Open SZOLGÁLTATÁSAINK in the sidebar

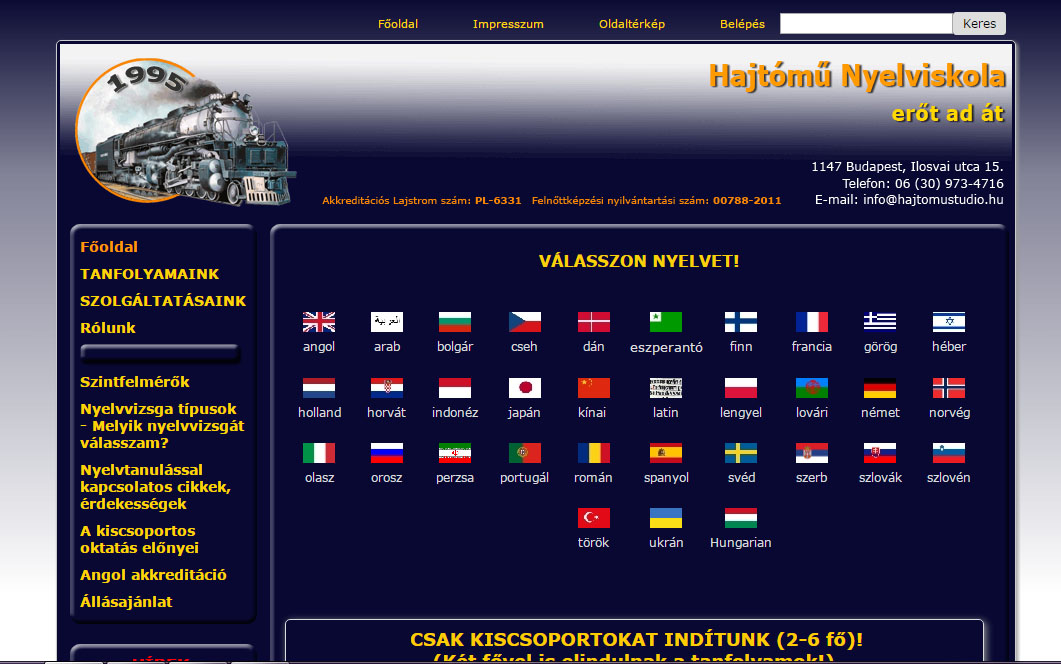163,301
